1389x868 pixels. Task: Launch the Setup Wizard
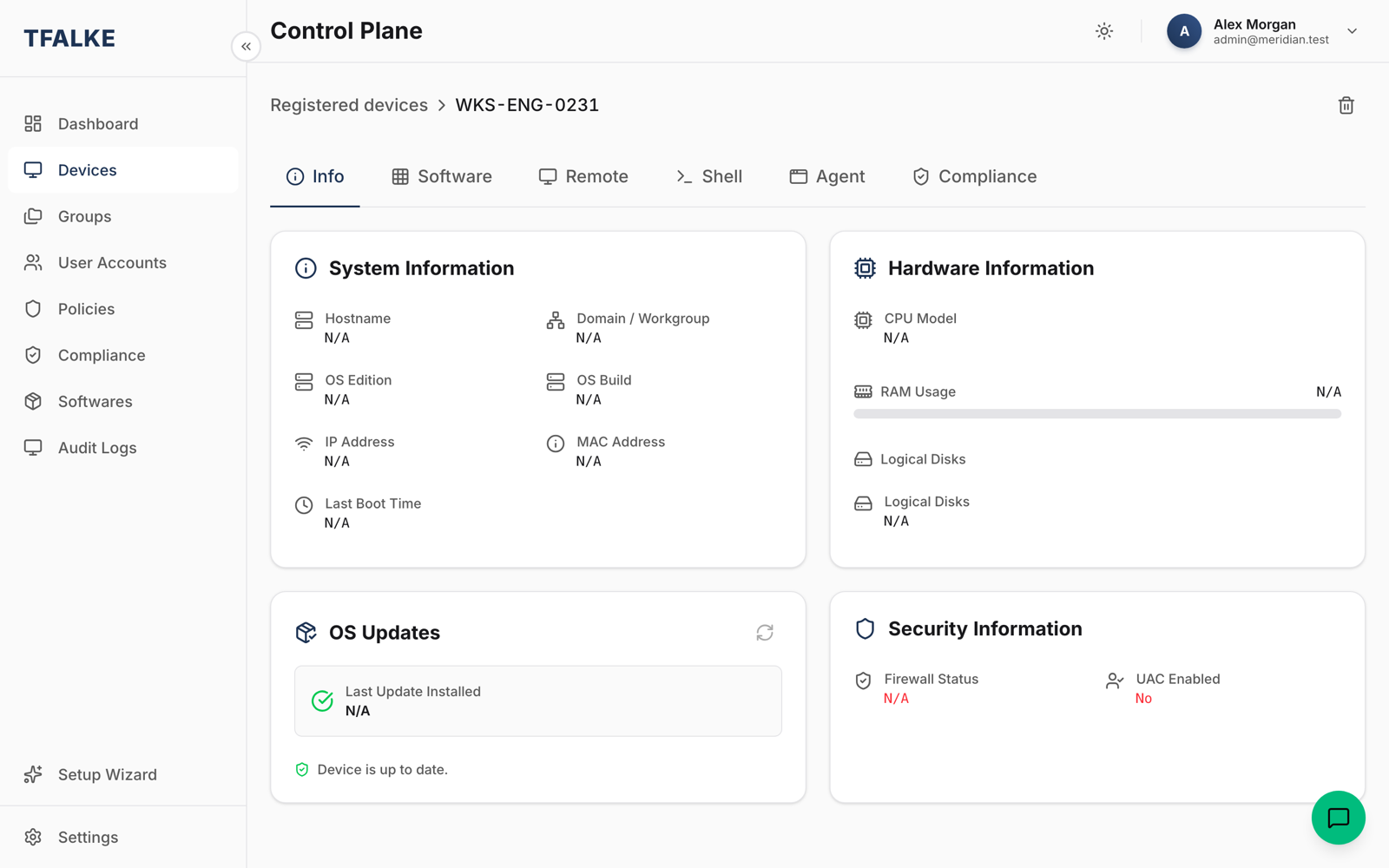(x=123, y=774)
